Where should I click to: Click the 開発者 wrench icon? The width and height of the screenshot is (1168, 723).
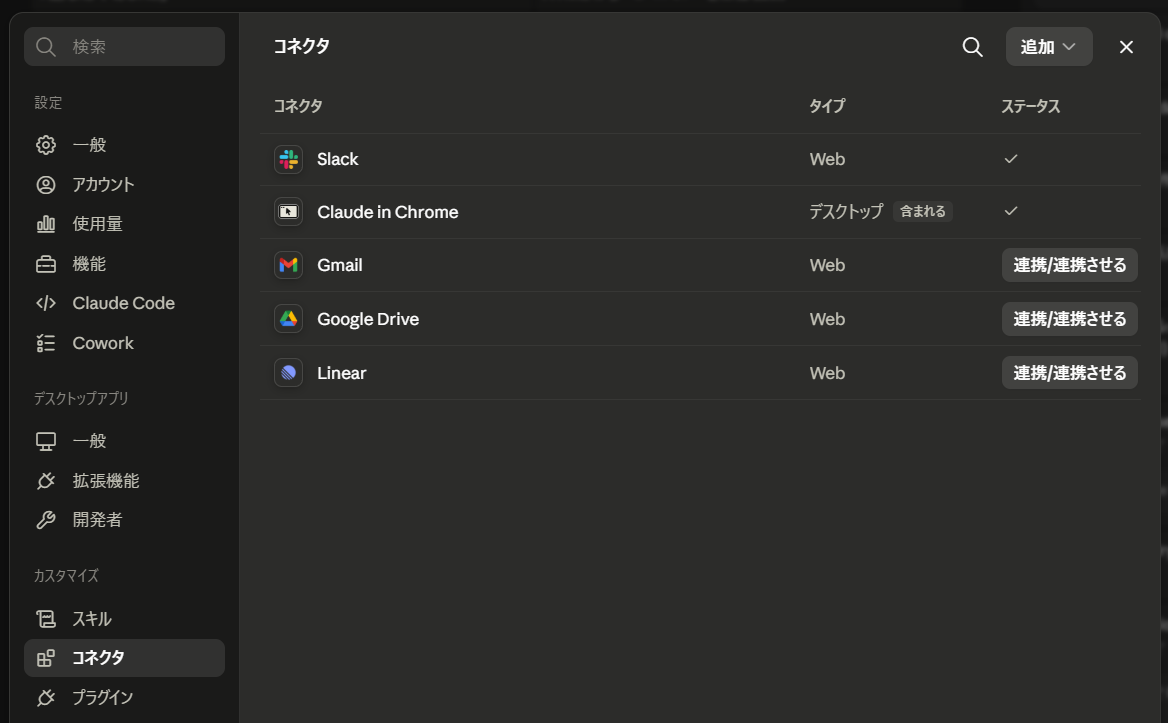coord(46,520)
